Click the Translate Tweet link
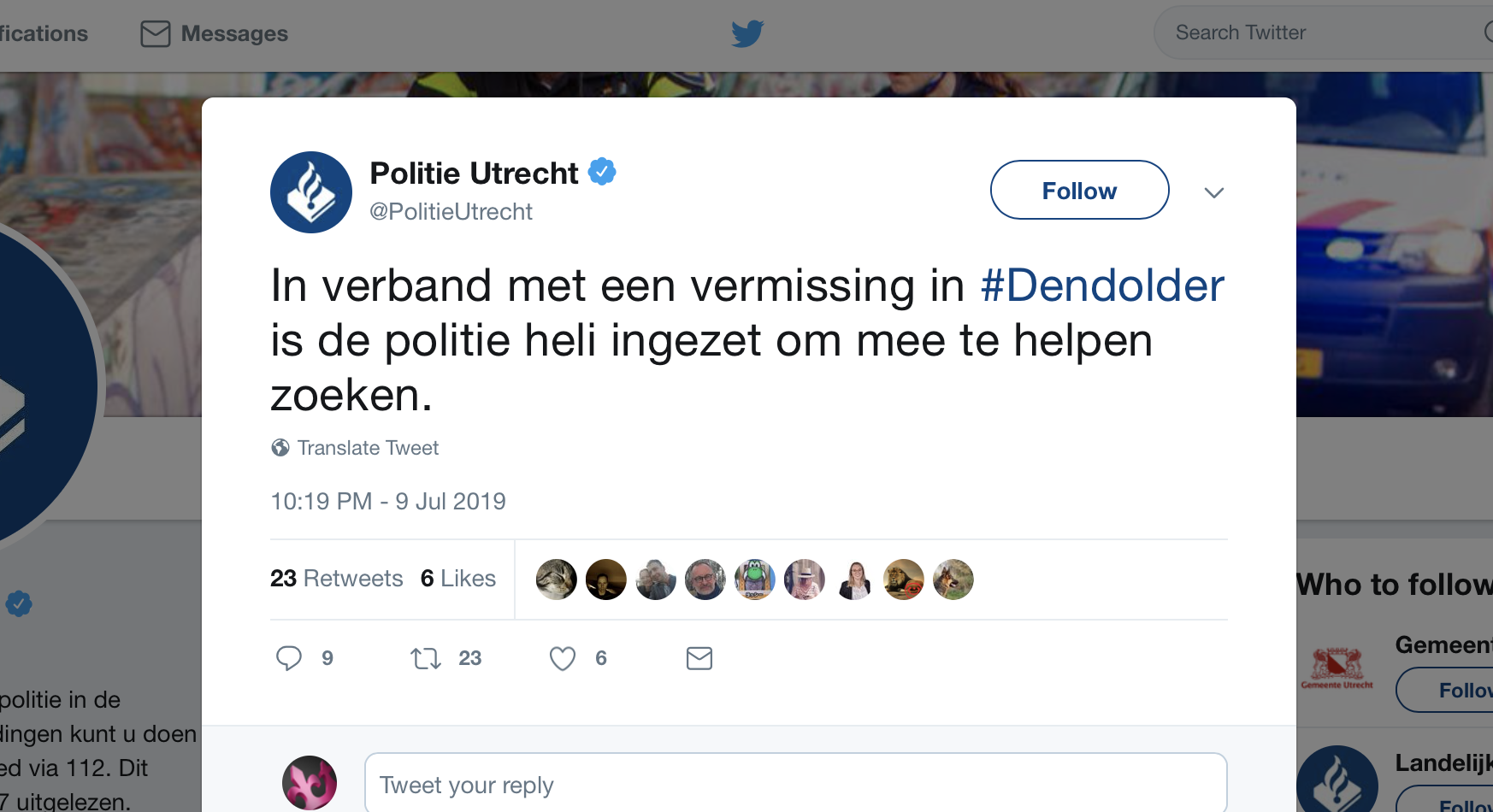1493x812 pixels. [x=368, y=448]
